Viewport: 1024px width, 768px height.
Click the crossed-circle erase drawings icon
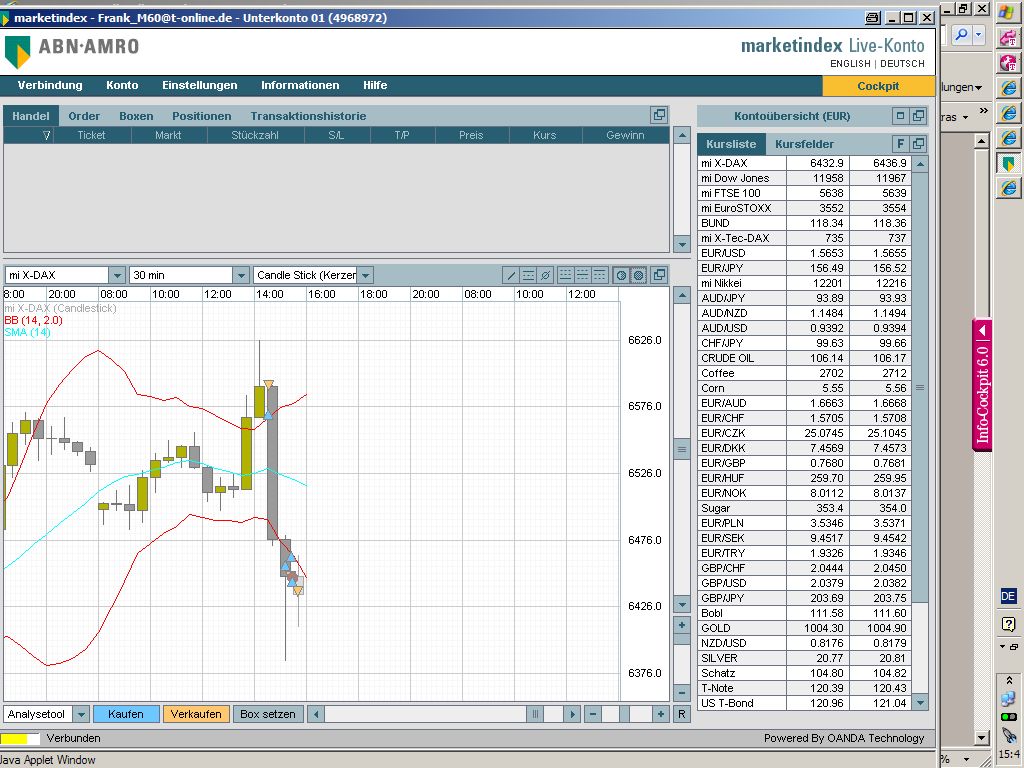tap(545, 275)
